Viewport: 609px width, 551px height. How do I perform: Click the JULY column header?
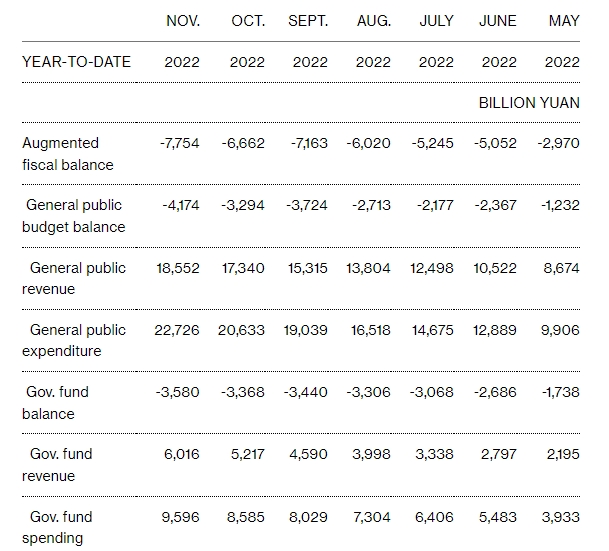436,20
